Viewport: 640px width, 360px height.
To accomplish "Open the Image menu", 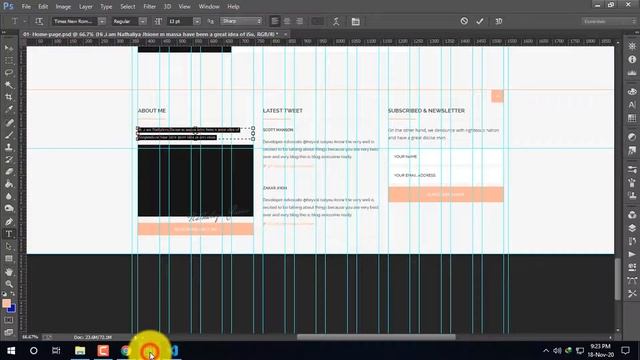I will (63, 7).
